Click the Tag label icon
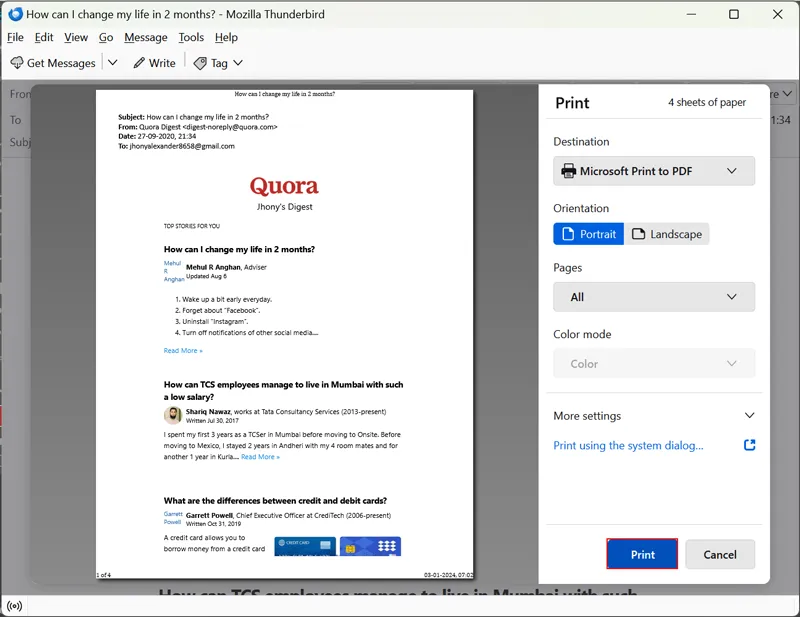Image resolution: width=800 pixels, height=617 pixels. 200,63
